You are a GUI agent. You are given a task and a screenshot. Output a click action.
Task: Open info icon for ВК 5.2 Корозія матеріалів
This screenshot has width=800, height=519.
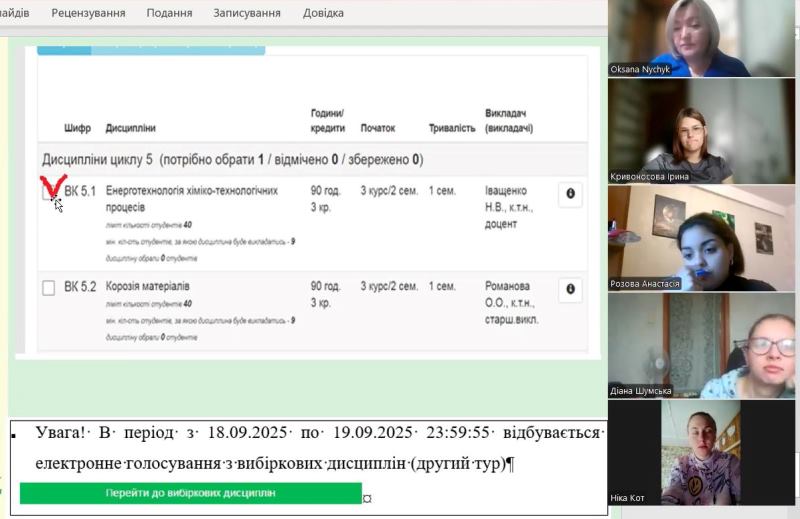[570, 289]
